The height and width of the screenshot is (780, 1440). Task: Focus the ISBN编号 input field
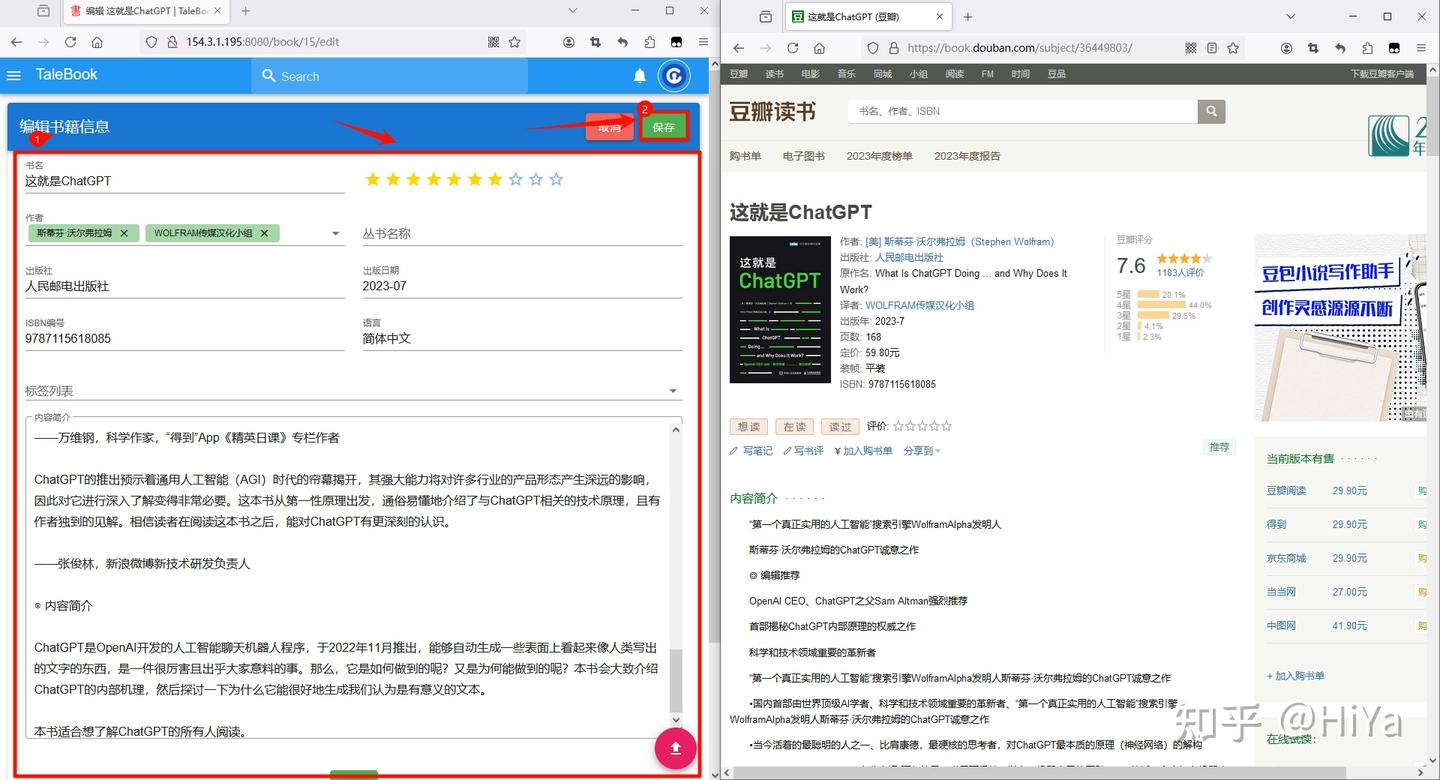point(185,339)
